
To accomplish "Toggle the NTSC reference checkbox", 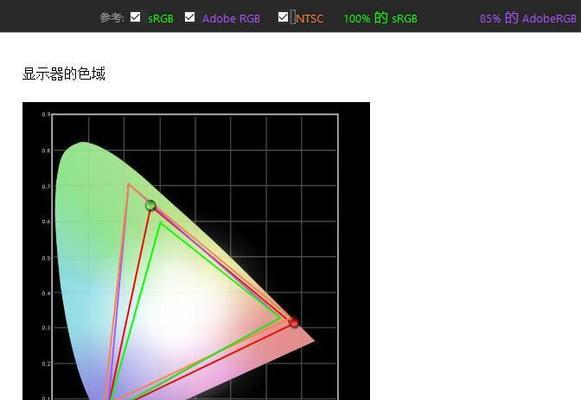I will pyautogui.click(x=283, y=17).
